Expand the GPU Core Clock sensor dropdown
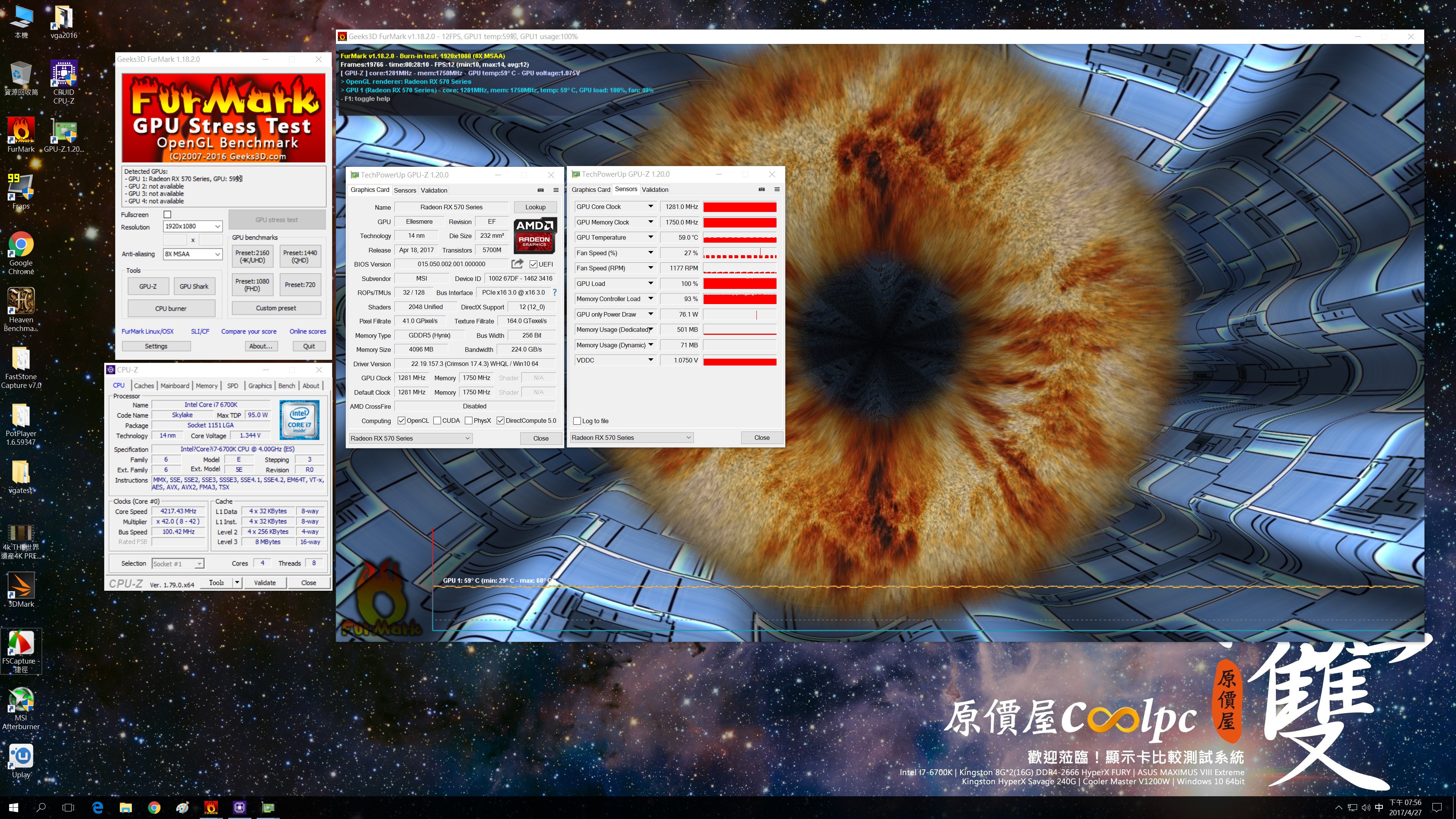 click(x=651, y=207)
